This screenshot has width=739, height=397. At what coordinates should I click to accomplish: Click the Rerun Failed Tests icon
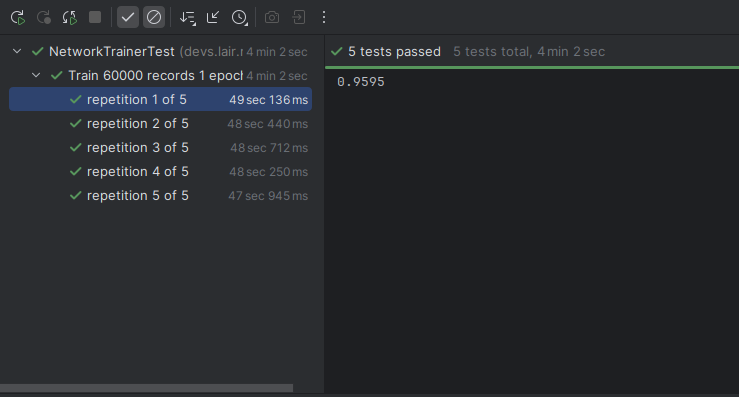point(44,17)
